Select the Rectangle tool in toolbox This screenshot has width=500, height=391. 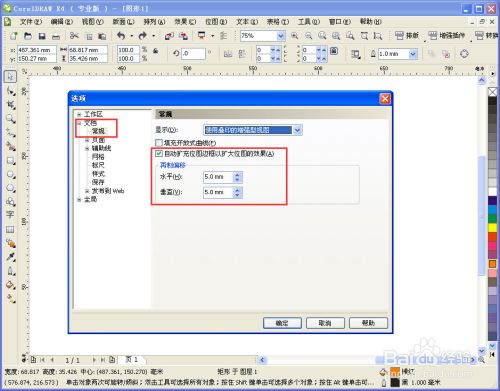[10, 161]
